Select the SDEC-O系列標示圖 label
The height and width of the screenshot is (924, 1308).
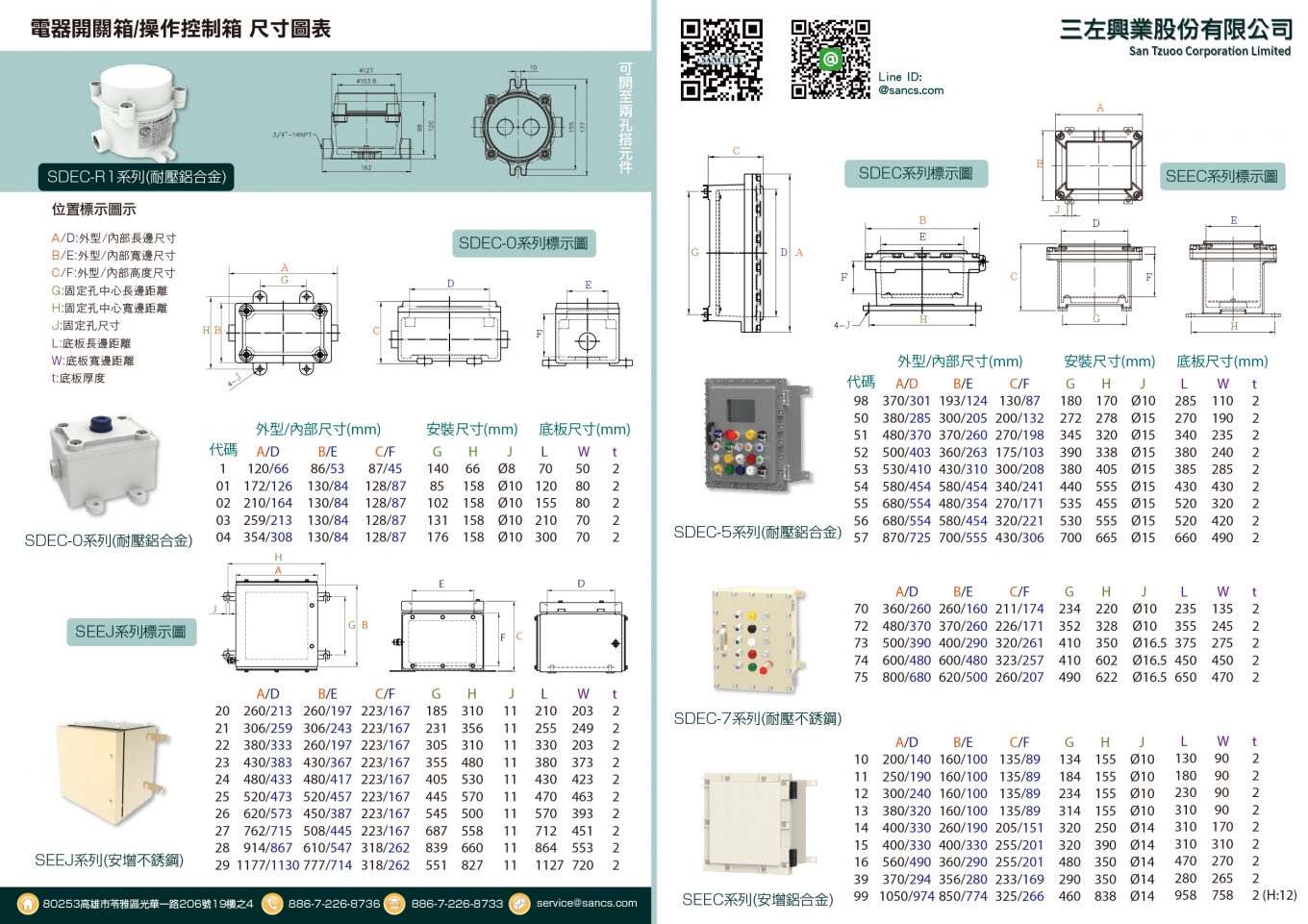[523, 243]
